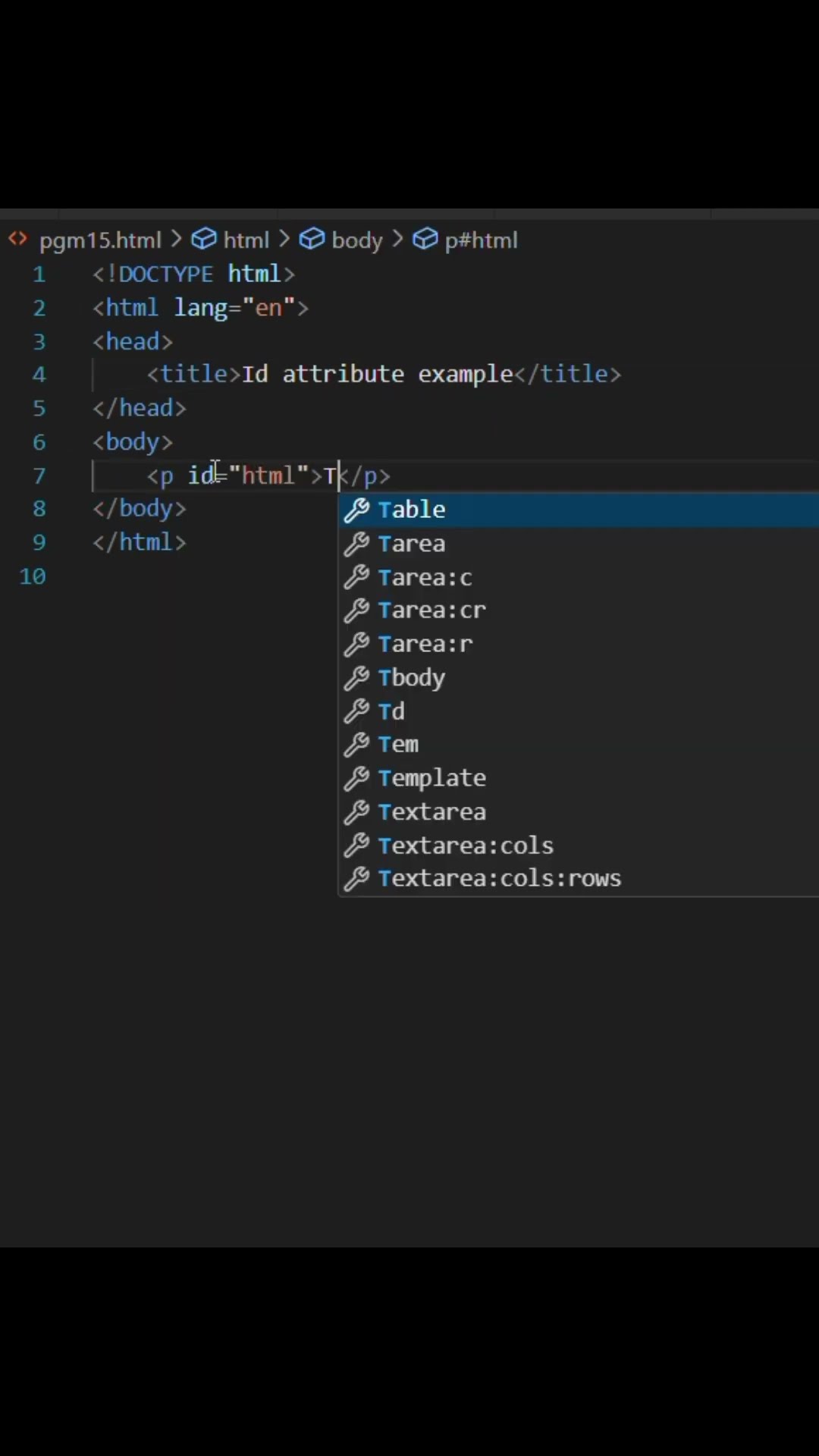Click line number 4 in gutter

(39, 375)
